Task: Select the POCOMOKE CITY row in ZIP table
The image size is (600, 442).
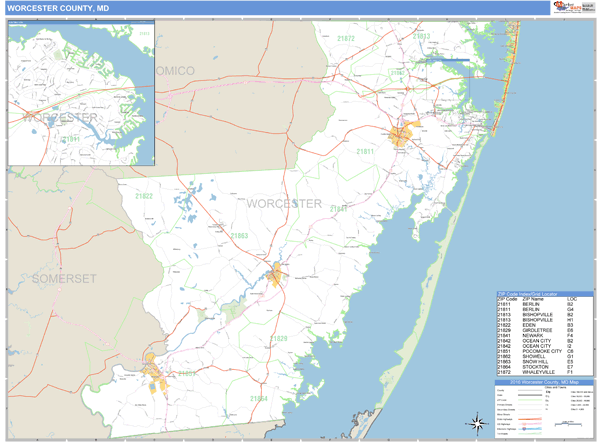Action: point(545,351)
